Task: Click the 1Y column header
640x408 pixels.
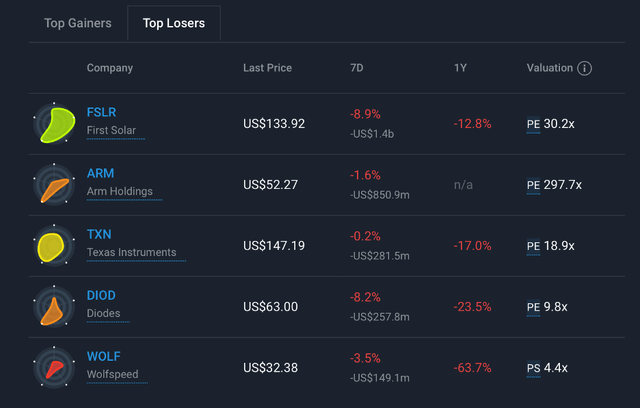Action: [461, 68]
